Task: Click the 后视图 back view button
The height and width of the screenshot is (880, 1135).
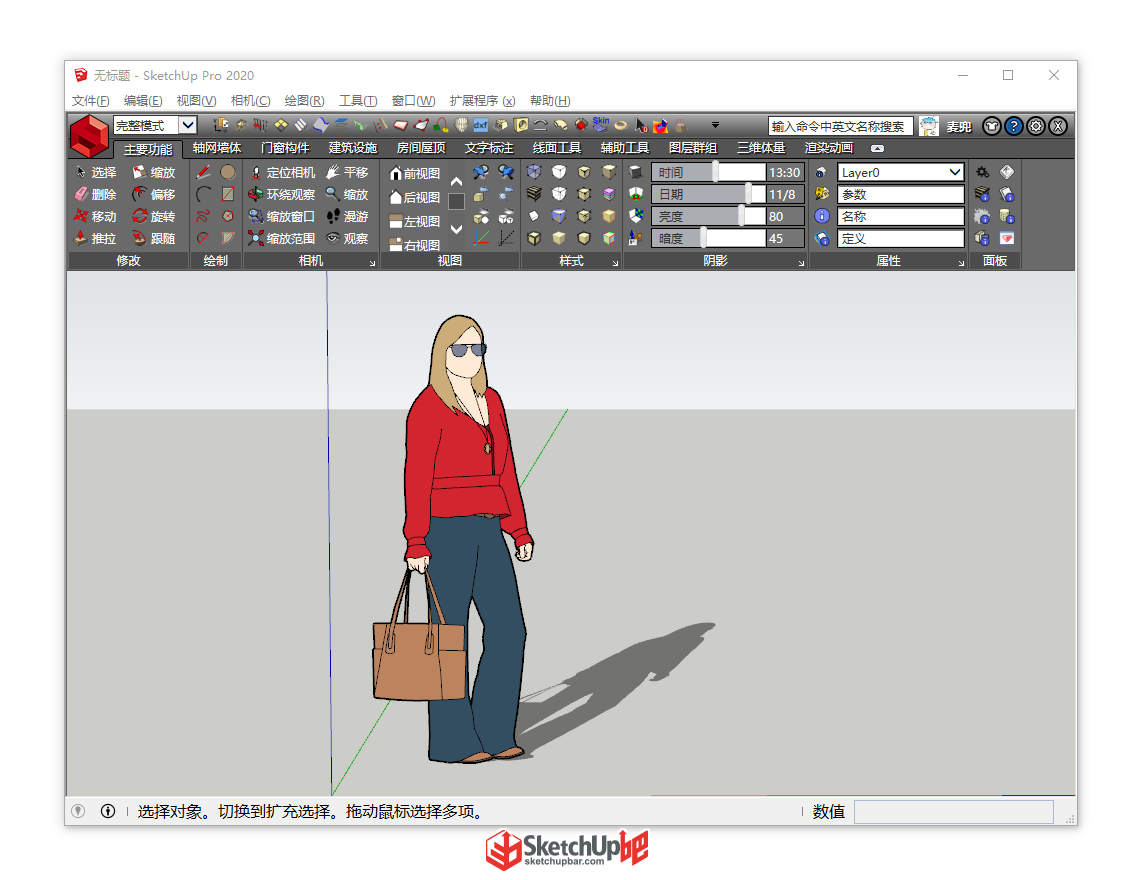Action: 414,197
